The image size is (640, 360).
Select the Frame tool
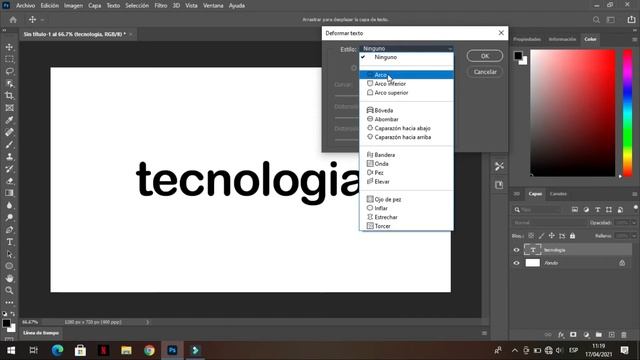(x=9, y=108)
